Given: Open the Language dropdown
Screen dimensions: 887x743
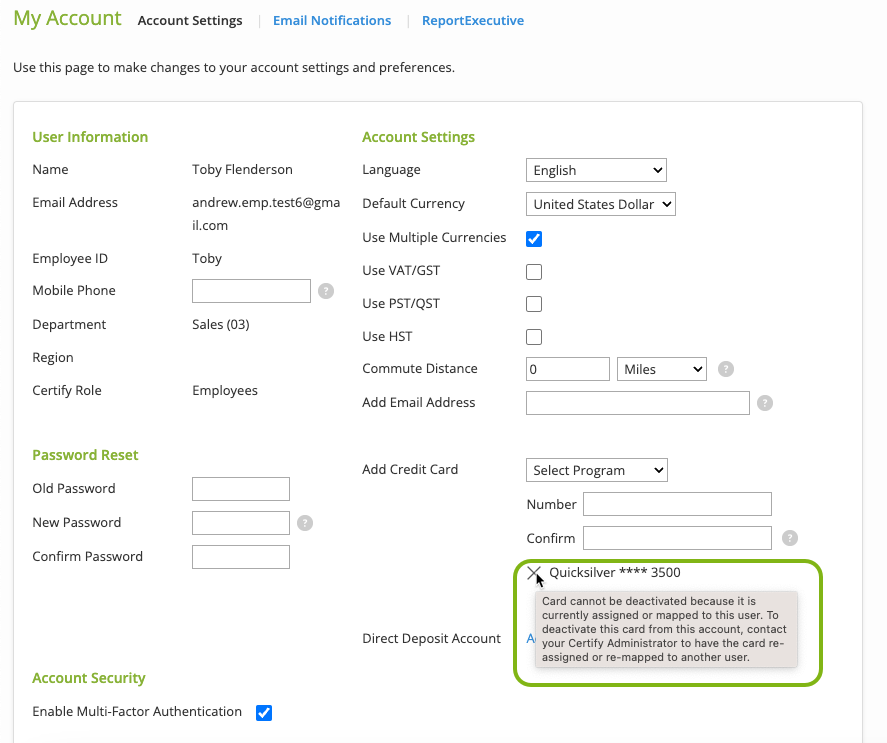Looking at the screenshot, I should pos(596,170).
